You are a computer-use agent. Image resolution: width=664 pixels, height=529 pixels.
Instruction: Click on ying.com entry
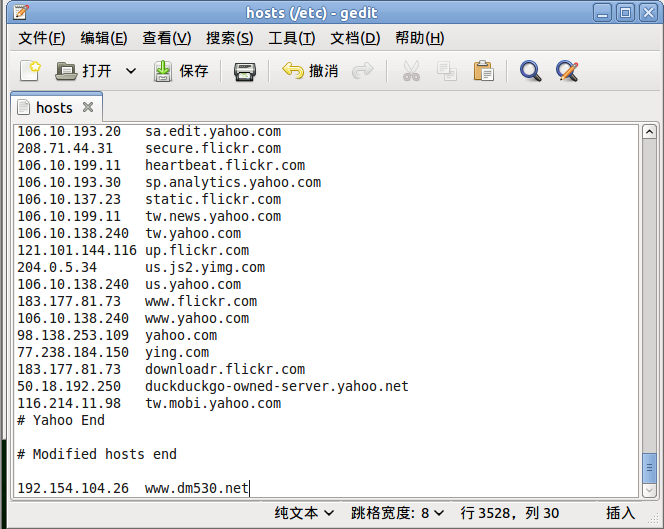177,352
